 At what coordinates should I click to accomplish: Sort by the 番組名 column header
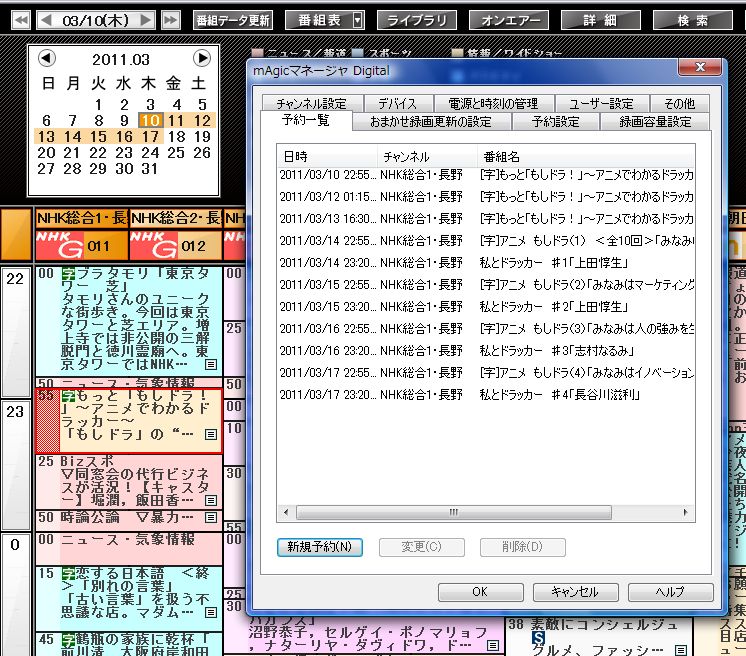(586, 157)
